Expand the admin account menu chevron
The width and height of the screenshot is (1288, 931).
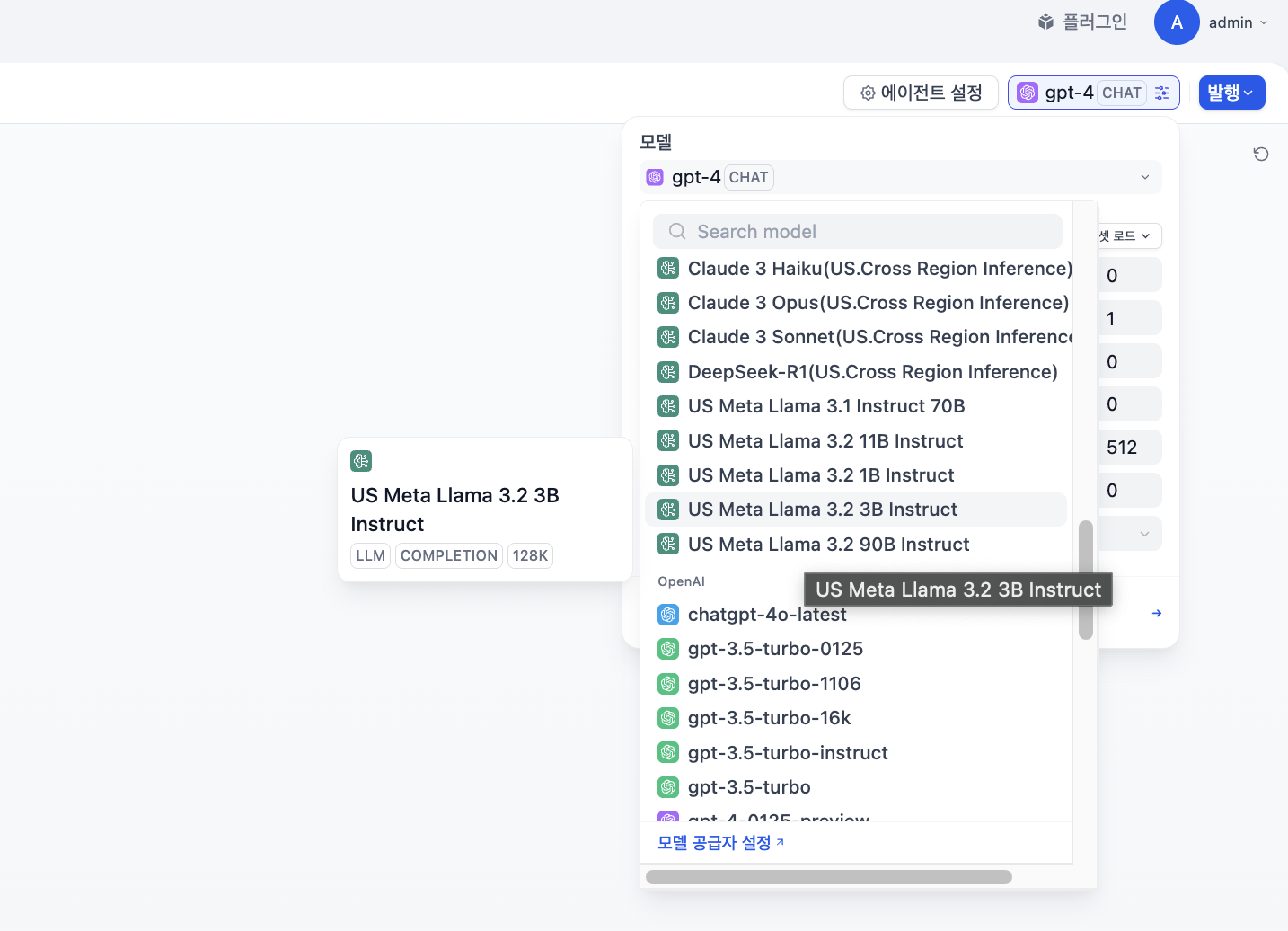1264,22
